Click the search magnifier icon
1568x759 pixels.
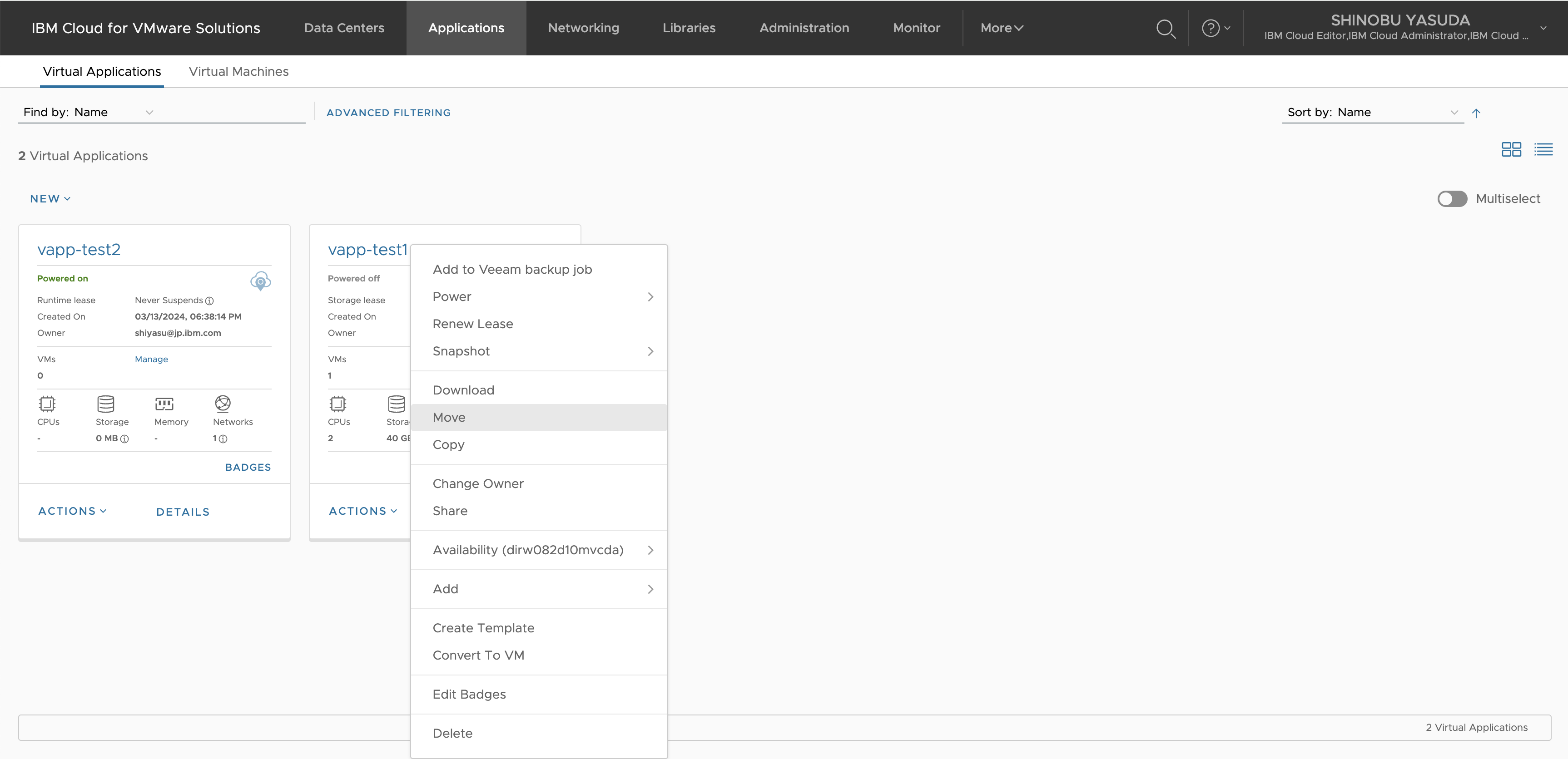[x=1165, y=29]
